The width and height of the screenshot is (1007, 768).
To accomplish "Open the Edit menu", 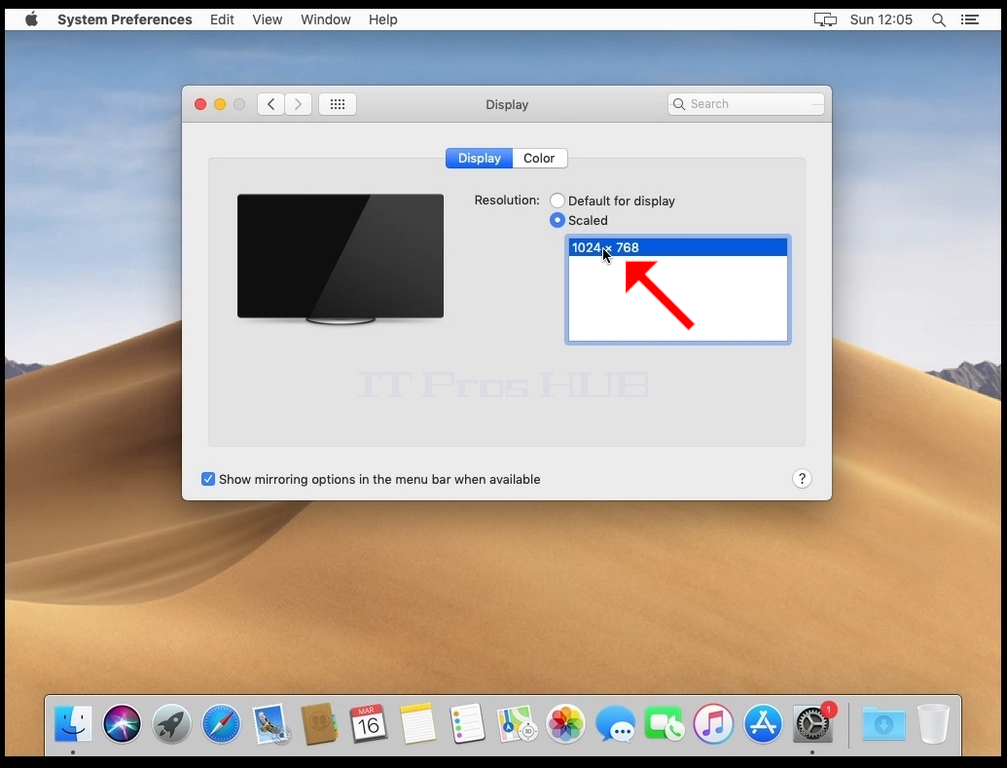I will tap(222, 19).
